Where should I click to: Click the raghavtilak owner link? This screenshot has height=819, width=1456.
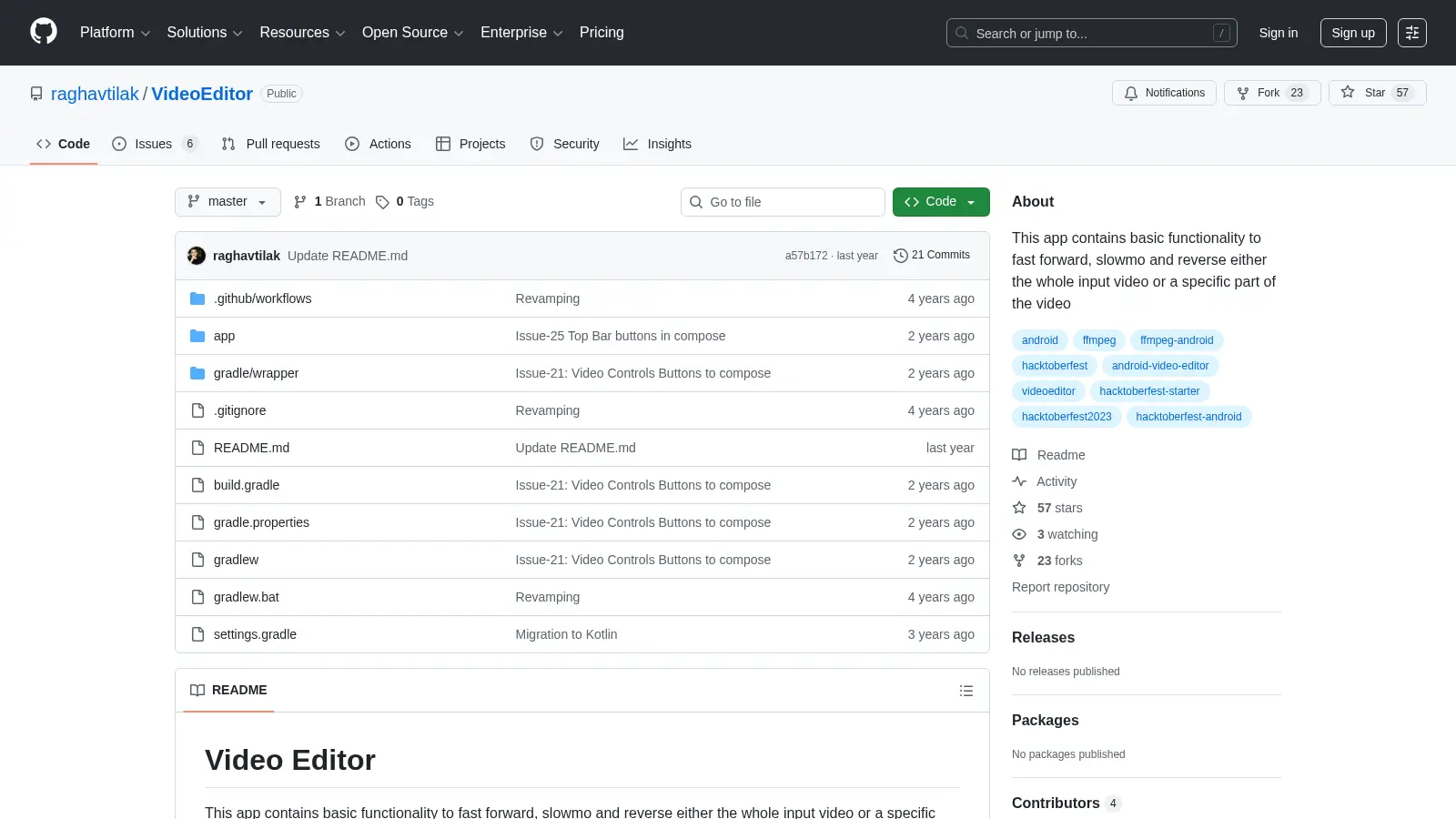[x=95, y=94]
